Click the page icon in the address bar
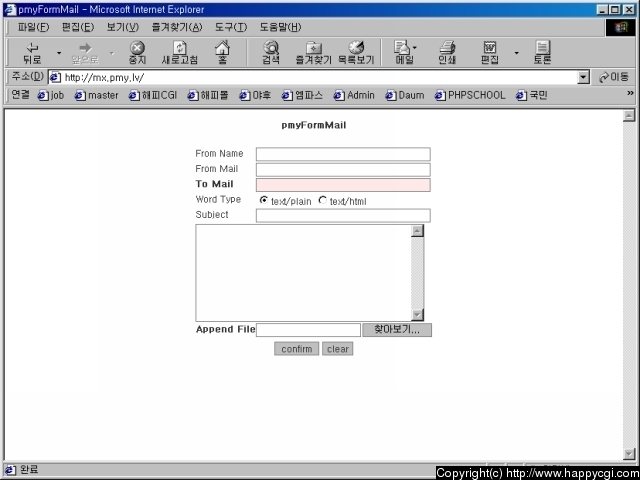Image resolution: width=640 pixels, height=480 pixels. [55, 77]
